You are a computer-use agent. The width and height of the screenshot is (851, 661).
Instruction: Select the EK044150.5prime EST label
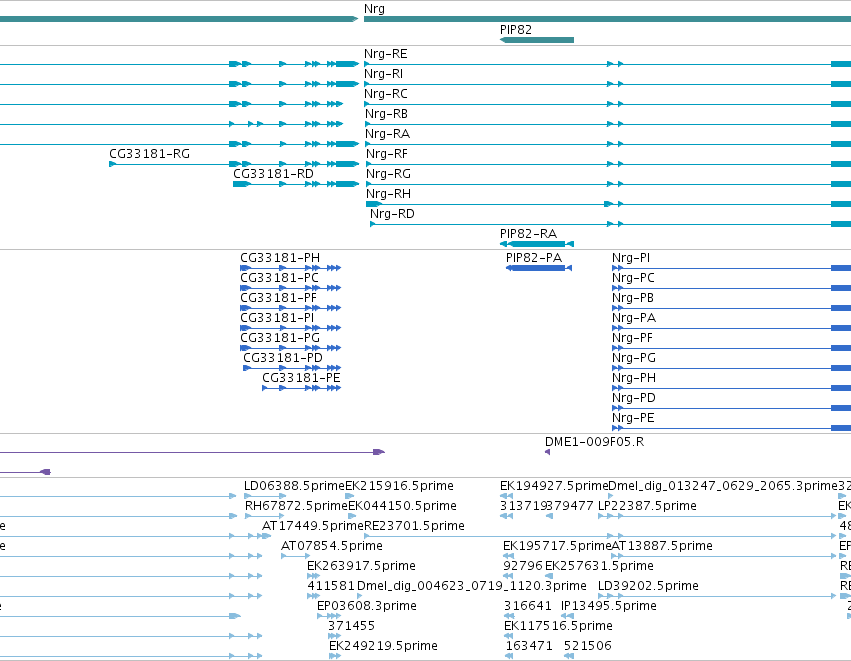402,506
